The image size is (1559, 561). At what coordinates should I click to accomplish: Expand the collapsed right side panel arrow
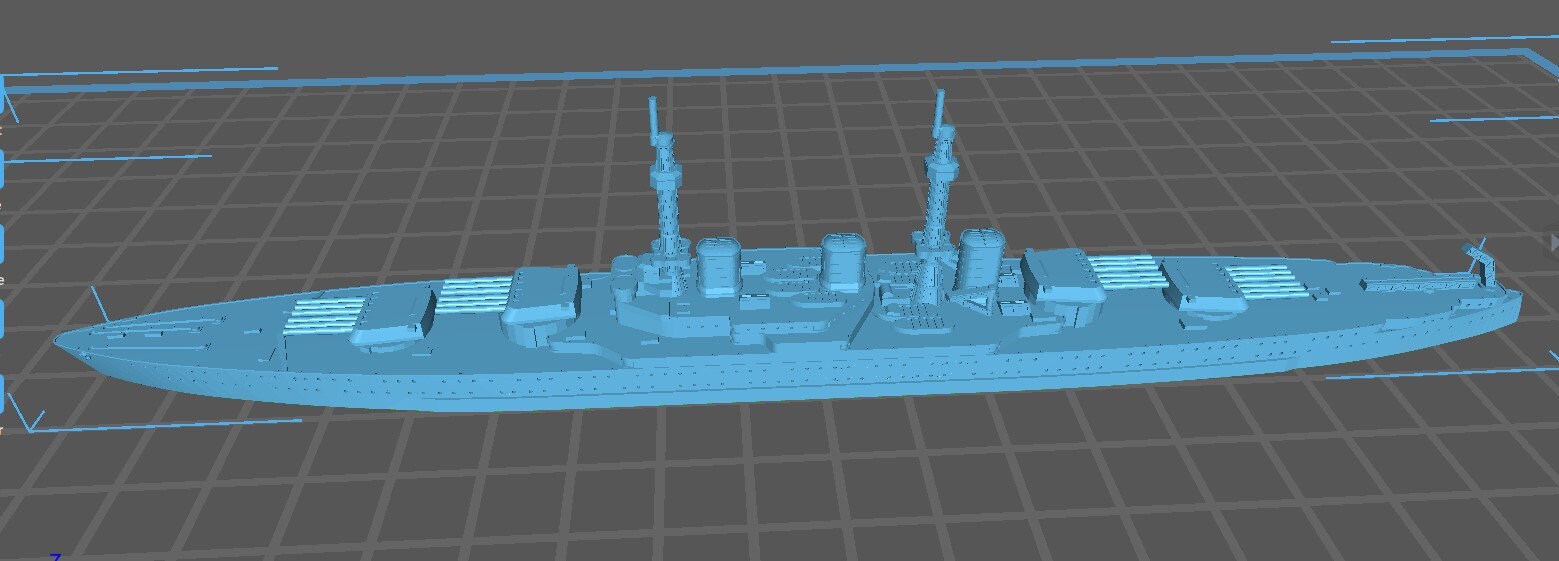coord(1553,243)
